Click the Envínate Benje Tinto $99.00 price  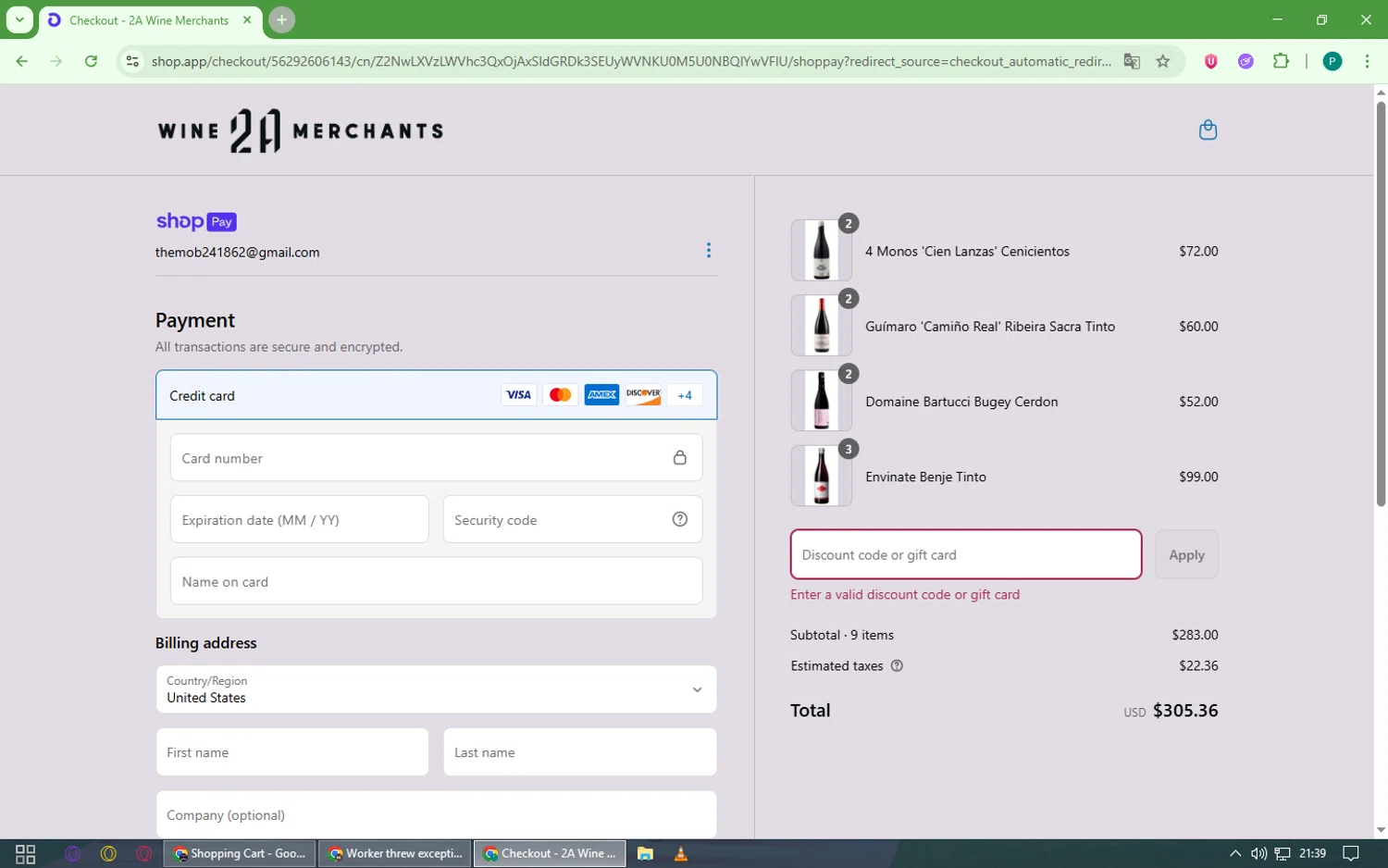pos(1198,477)
